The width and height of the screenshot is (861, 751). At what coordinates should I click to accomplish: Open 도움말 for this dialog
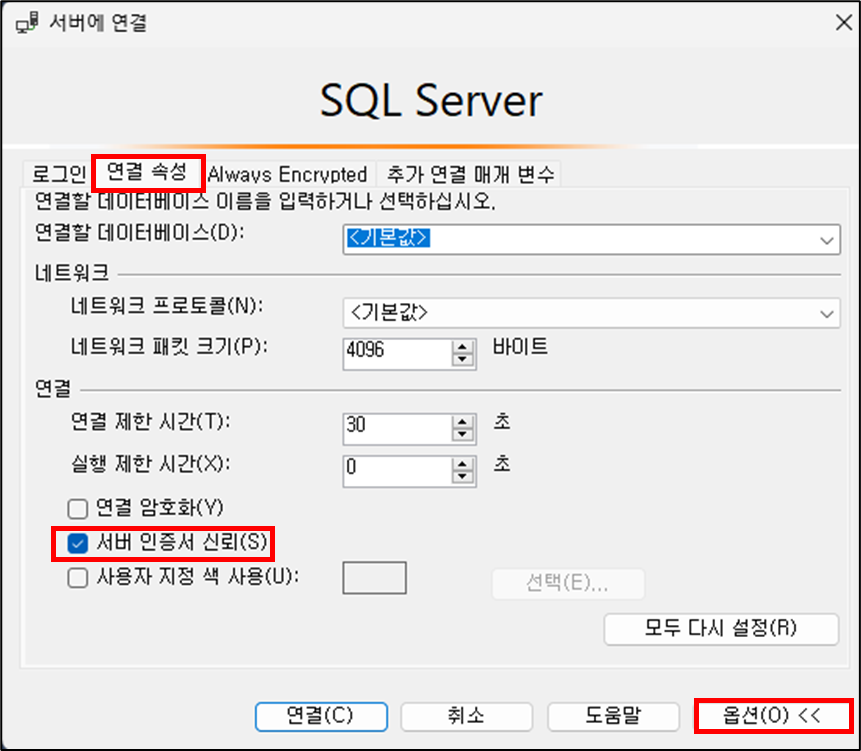point(613,716)
